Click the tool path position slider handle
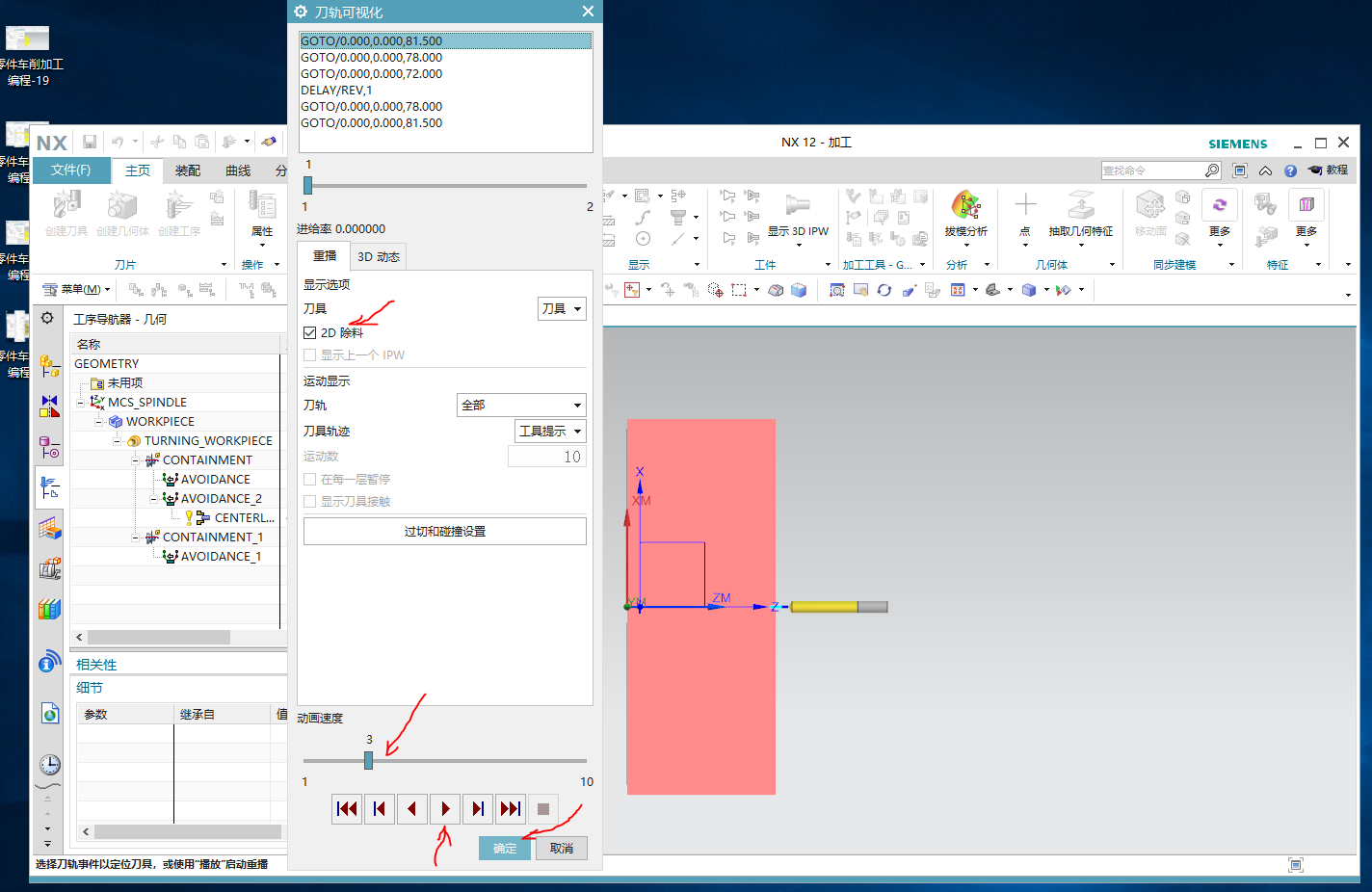 [x=307, y=185]
